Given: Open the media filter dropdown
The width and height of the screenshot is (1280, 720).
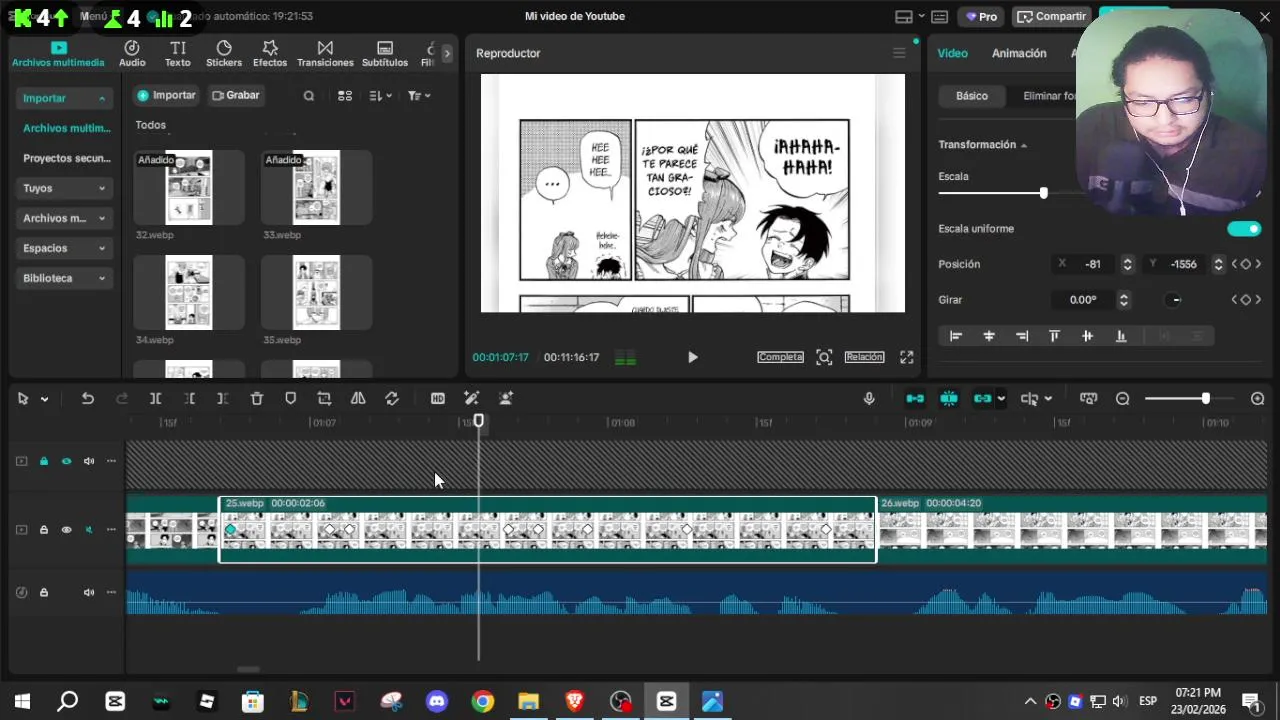Looking at the screenshot, I should pos(419,96).
